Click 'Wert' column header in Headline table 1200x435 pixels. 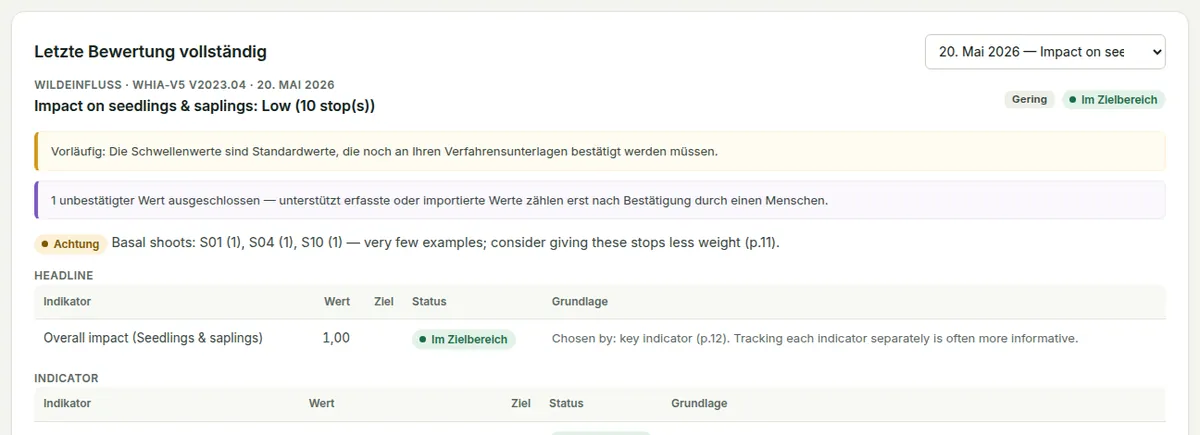pos(337,301)
